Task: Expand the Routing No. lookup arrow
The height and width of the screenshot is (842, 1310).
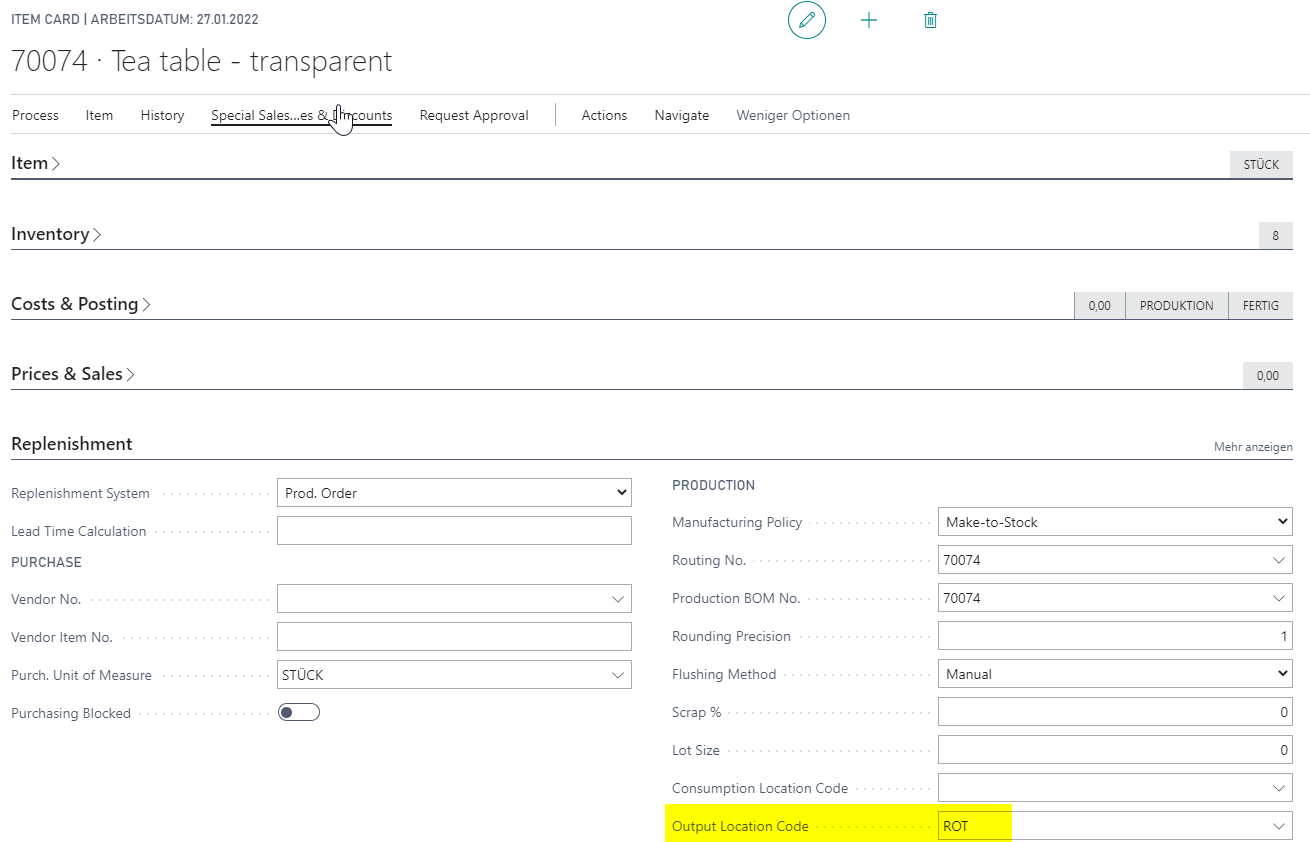Action: click(x=1279, y=560)
